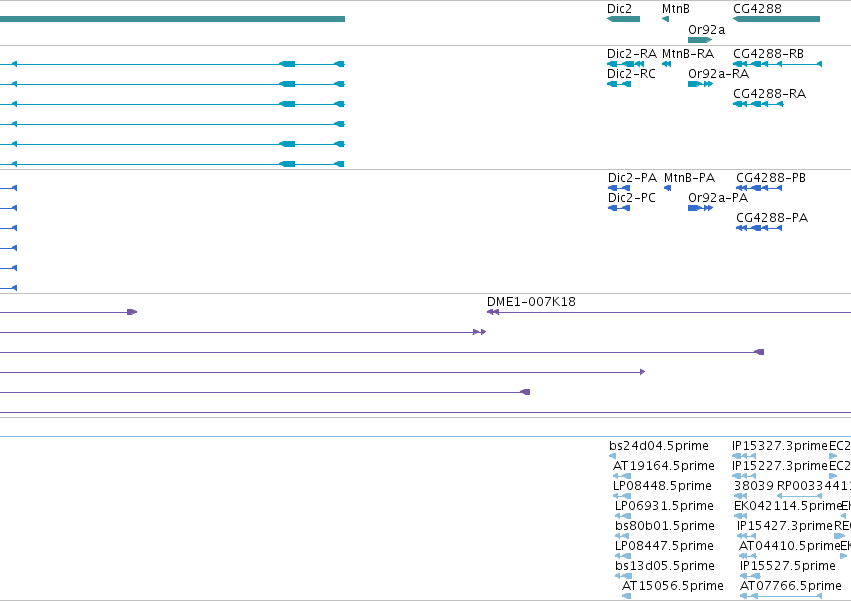851x601 pixels.
Task: Select the IP15427.3prime EST label
Action: [x=785, y=526]
